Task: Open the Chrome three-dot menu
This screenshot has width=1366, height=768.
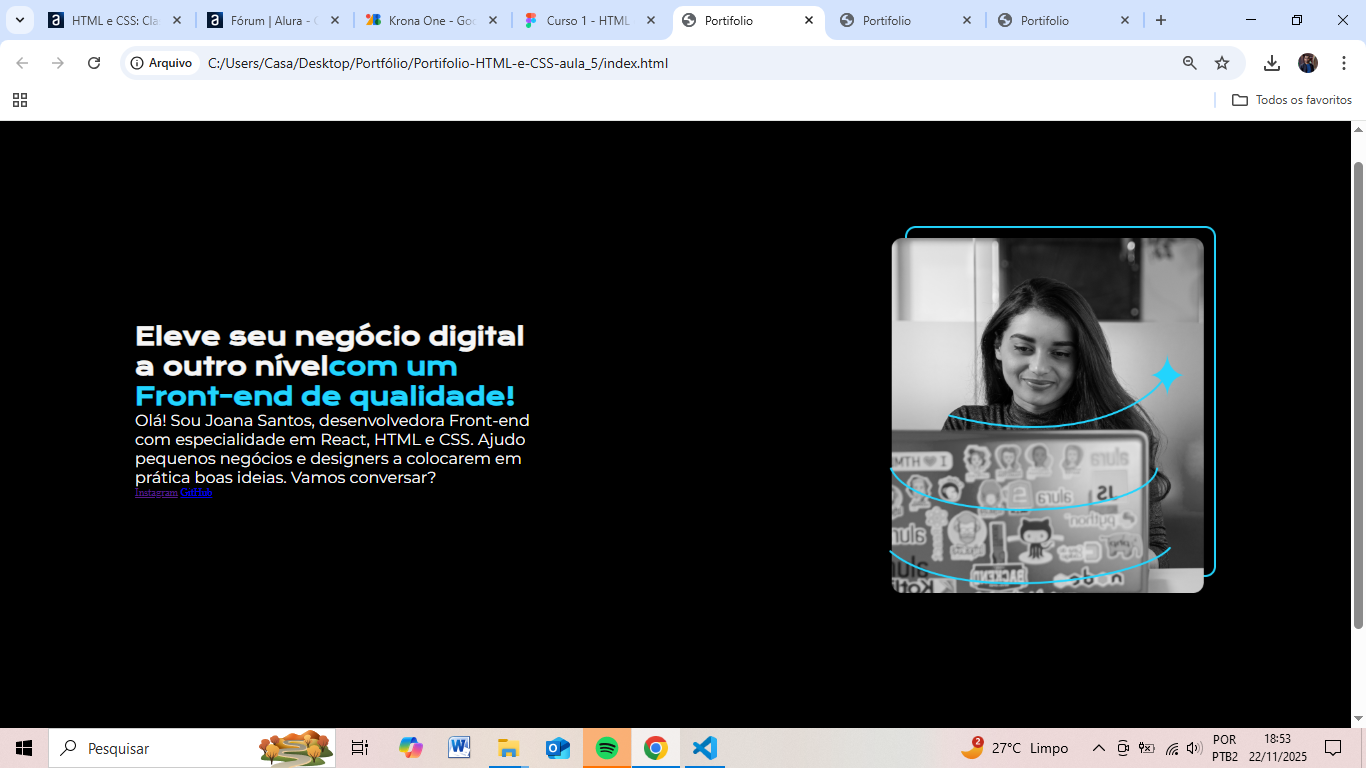Action: pos(1344,63)
